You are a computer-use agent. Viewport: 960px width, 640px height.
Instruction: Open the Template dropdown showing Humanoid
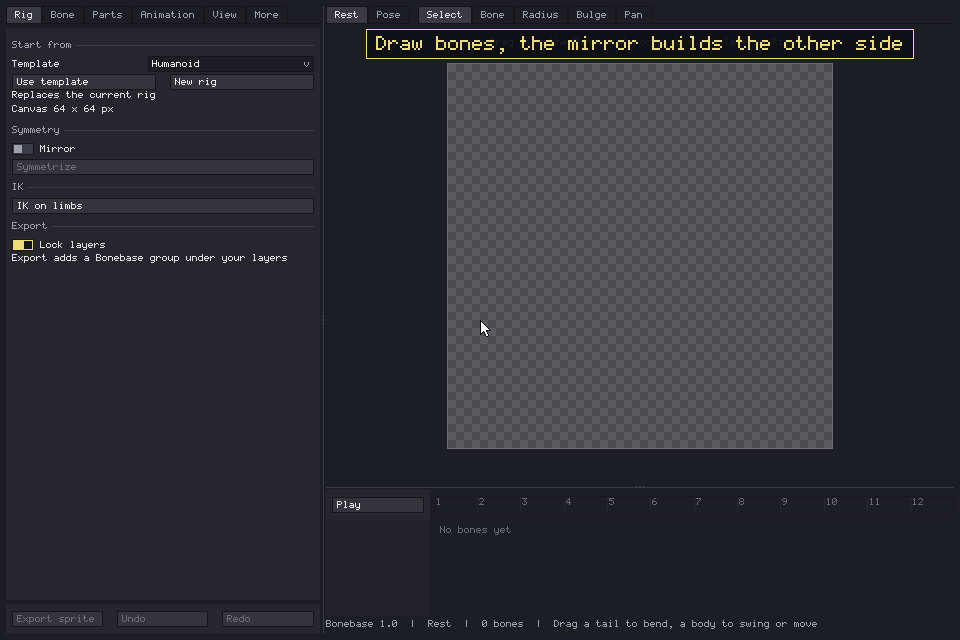[231, 64]
